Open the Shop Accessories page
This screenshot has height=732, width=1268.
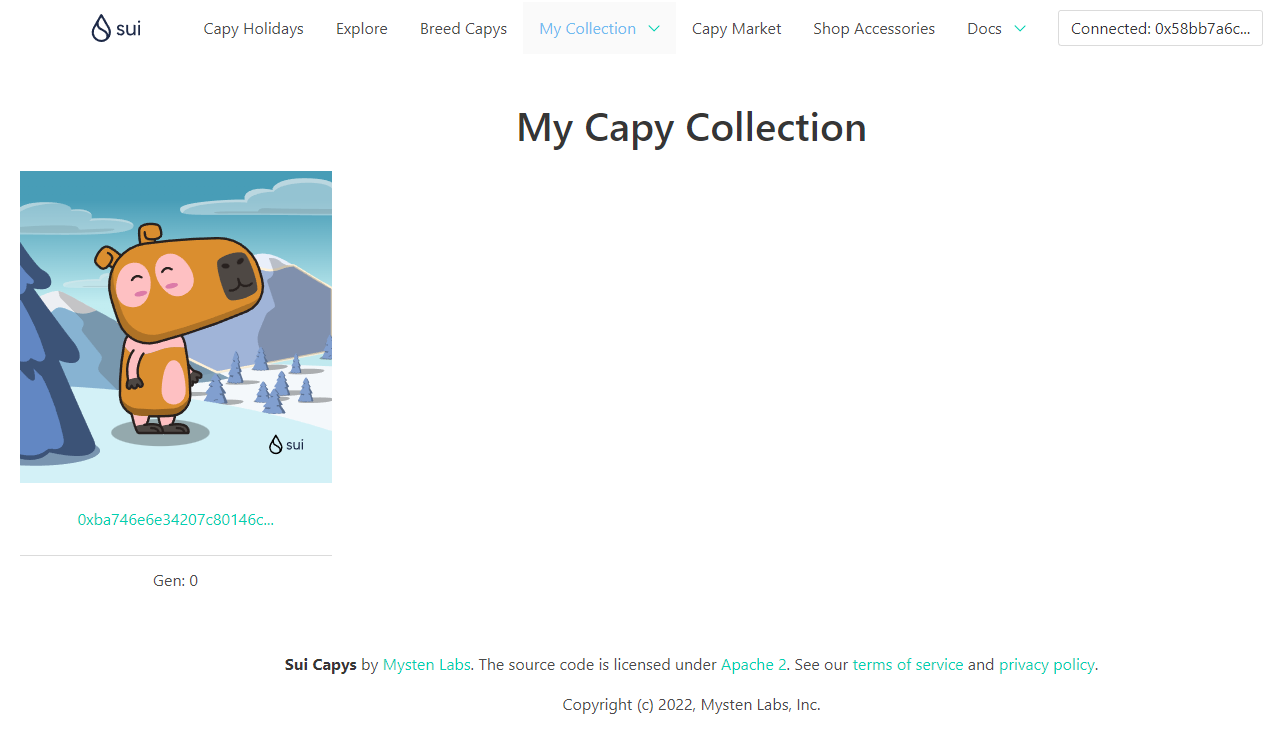pyautogui.click(x=874, y=28)
